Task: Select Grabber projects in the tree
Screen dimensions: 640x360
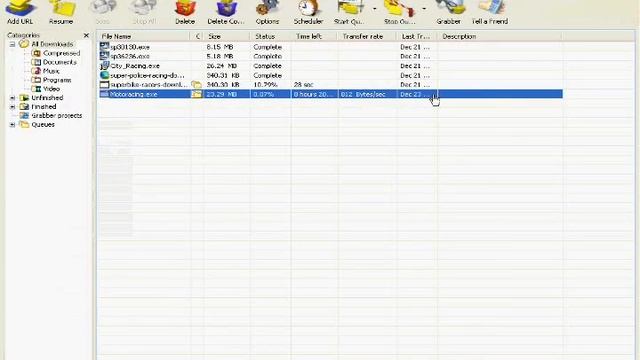Action: 56,116
